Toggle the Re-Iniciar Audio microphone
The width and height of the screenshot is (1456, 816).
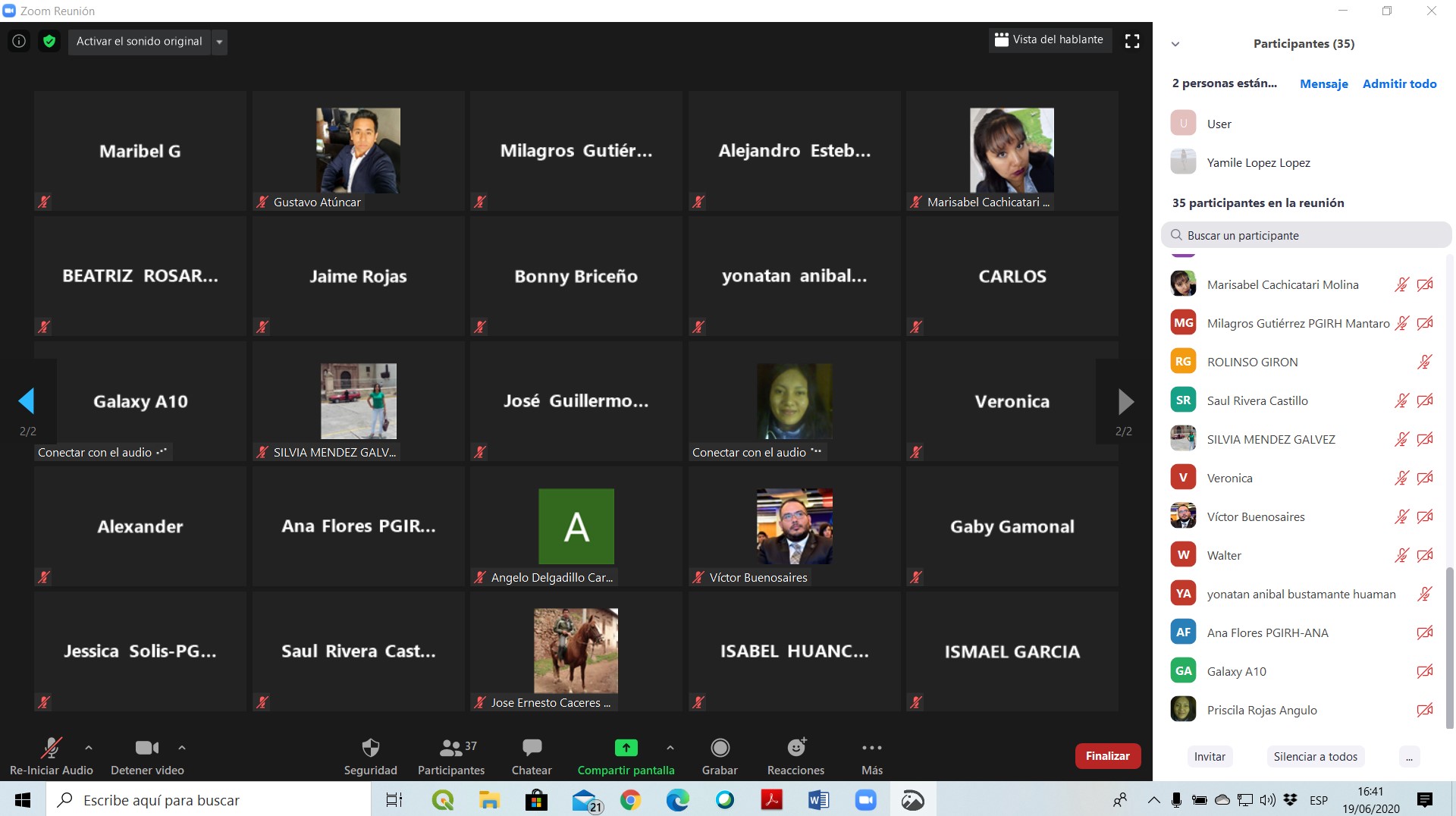click(x=51, y=749)
